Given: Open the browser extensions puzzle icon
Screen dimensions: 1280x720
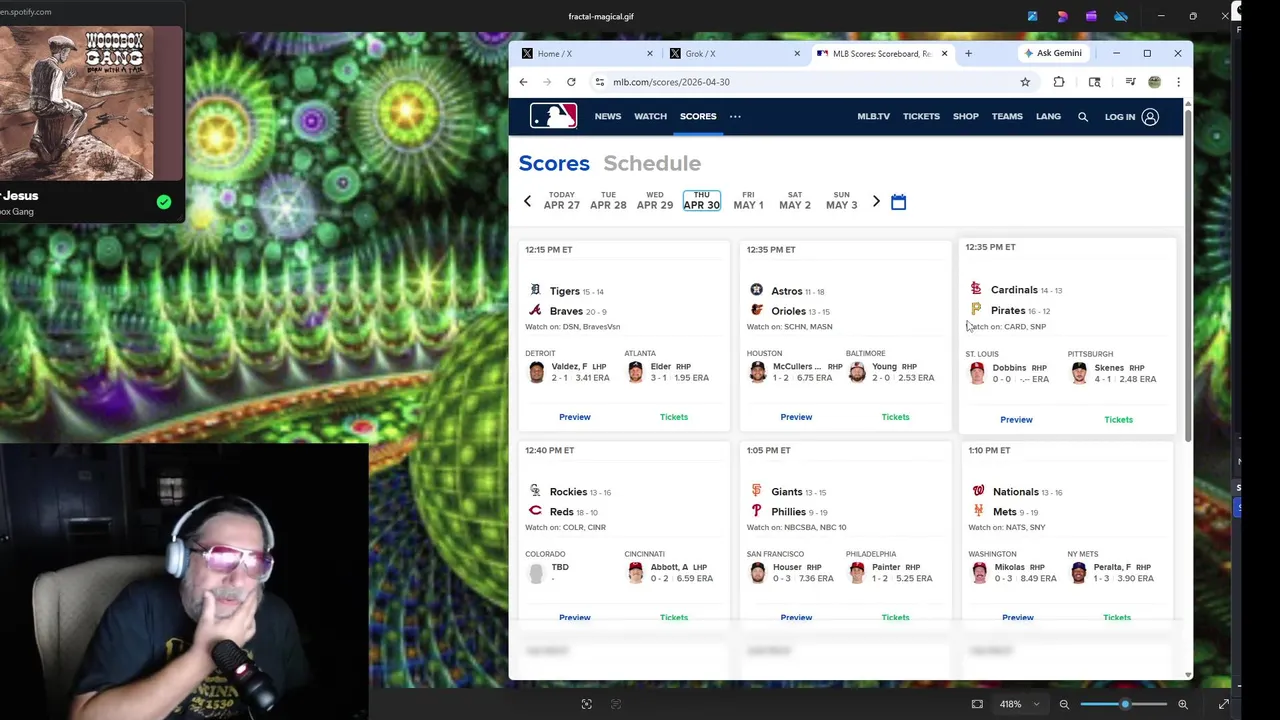Looking at the screenshot, I should 1059,82.
